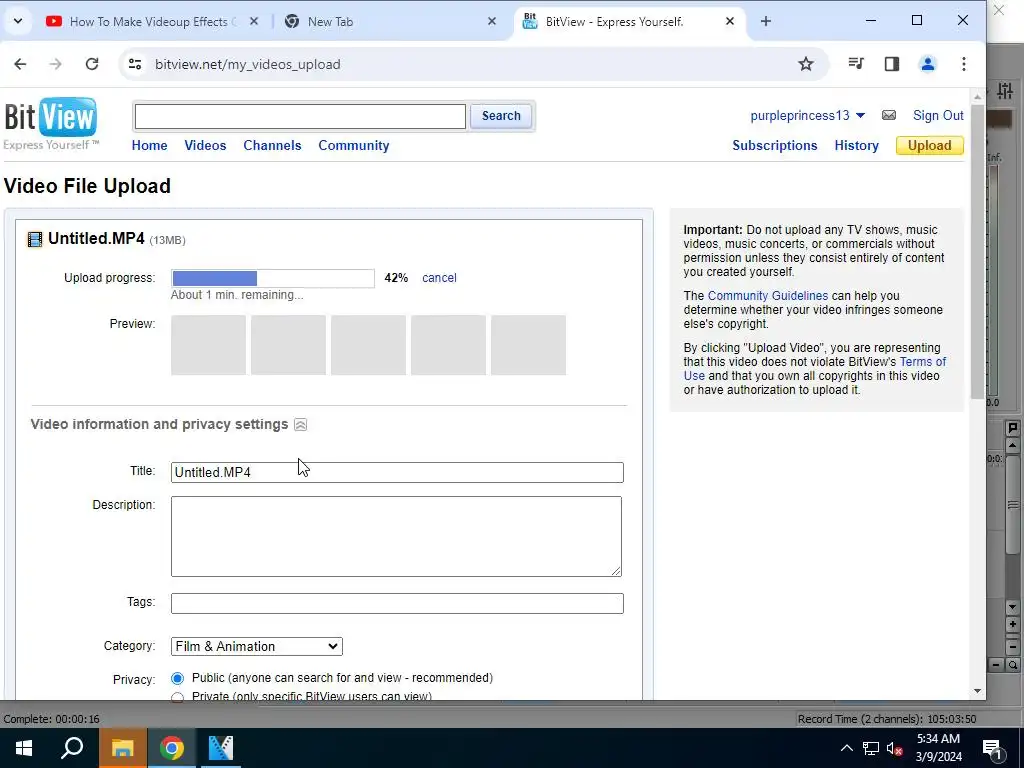Open the Channels section
The image size is (1024, 768).
click(272, 146)
